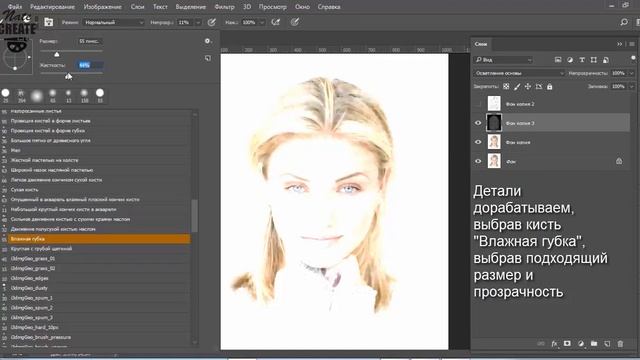
Task: Filter layers by type (T) icon
Action: point(582,60)
